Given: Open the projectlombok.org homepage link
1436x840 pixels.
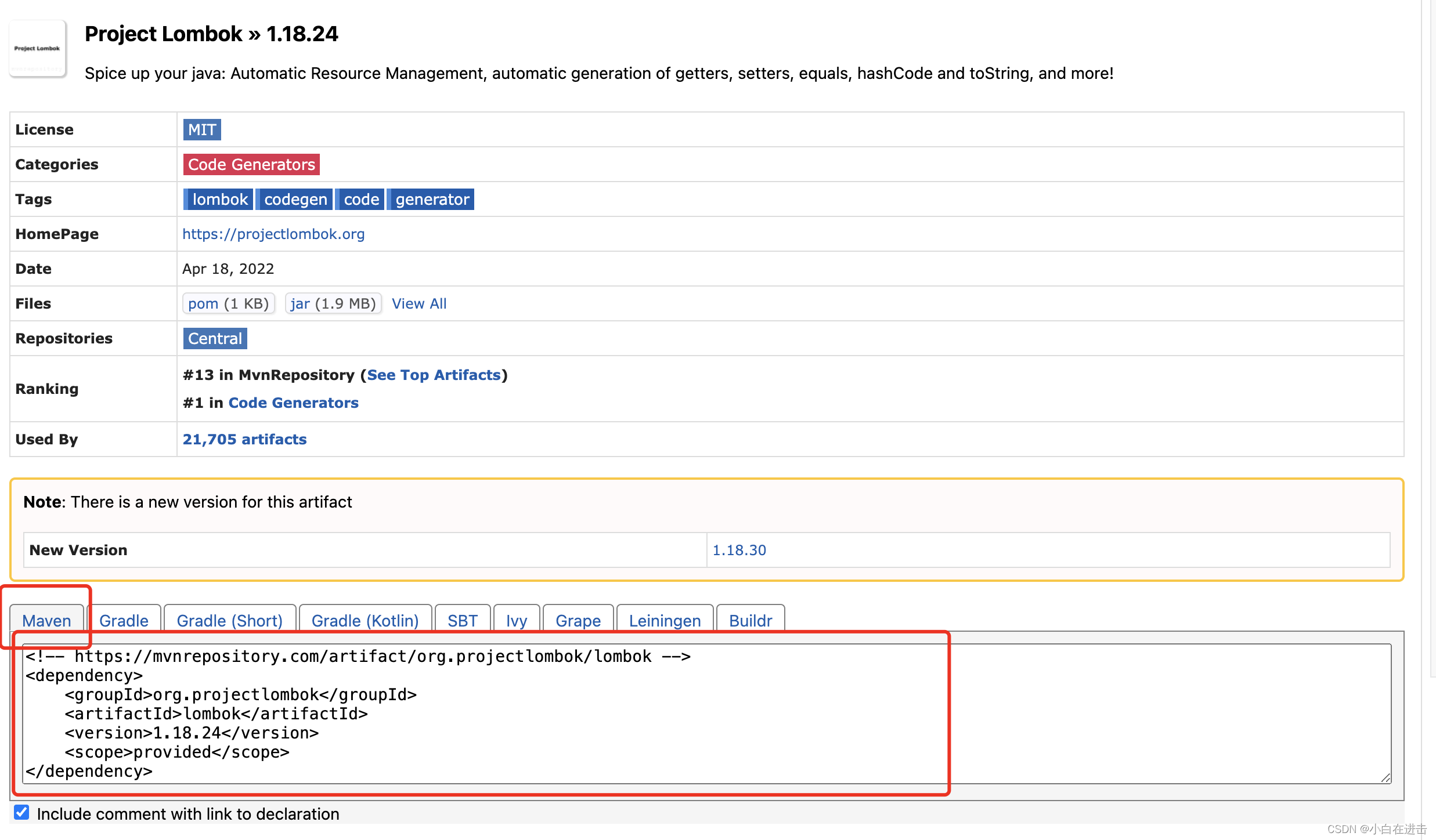Looking at the screenshot, I should coord(273,234).
